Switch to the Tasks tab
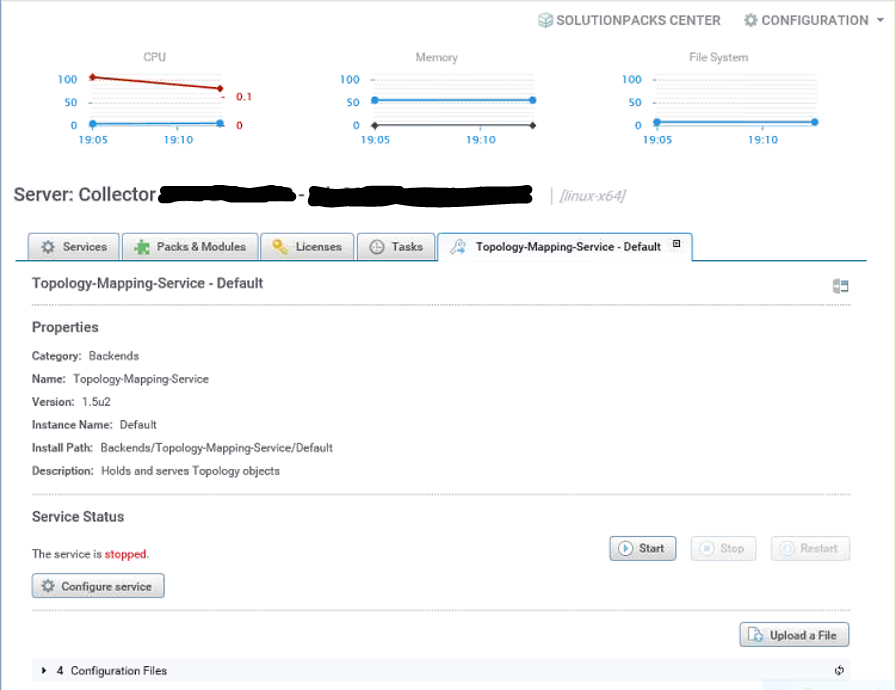Viewport: 895px width, 690px height. coord(396,247)
